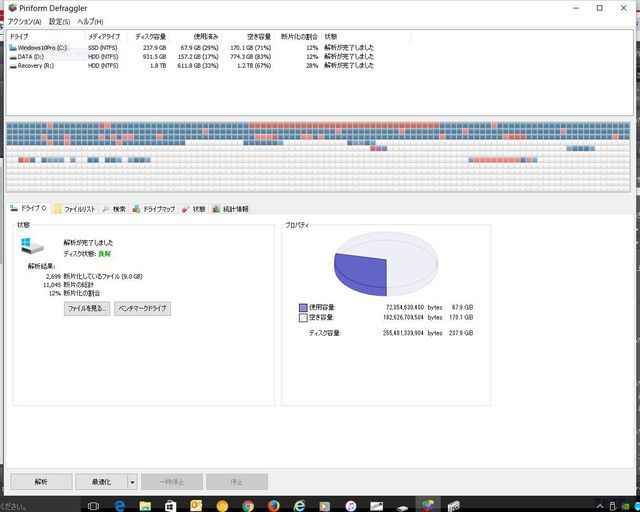Click the R: drive icon in list
The image size is (640, 512).
pos(13,66)
